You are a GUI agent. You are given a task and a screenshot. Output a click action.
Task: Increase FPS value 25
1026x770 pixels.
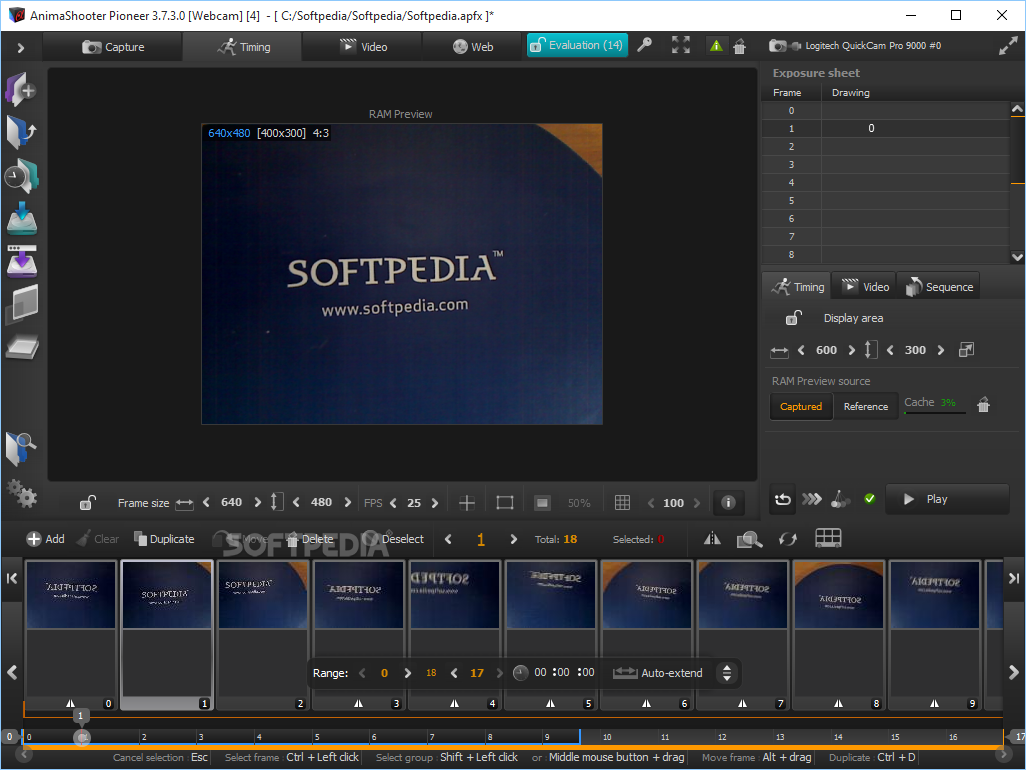click(x=434, y=503)
